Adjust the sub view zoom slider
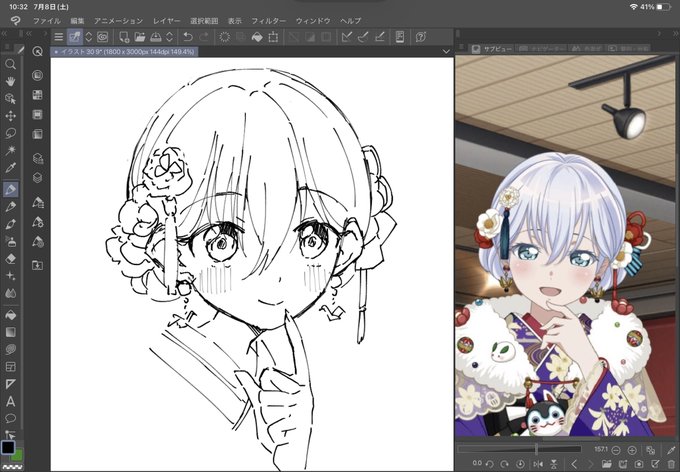Screen dimensions: 680x472 click(x=519, y=450)
